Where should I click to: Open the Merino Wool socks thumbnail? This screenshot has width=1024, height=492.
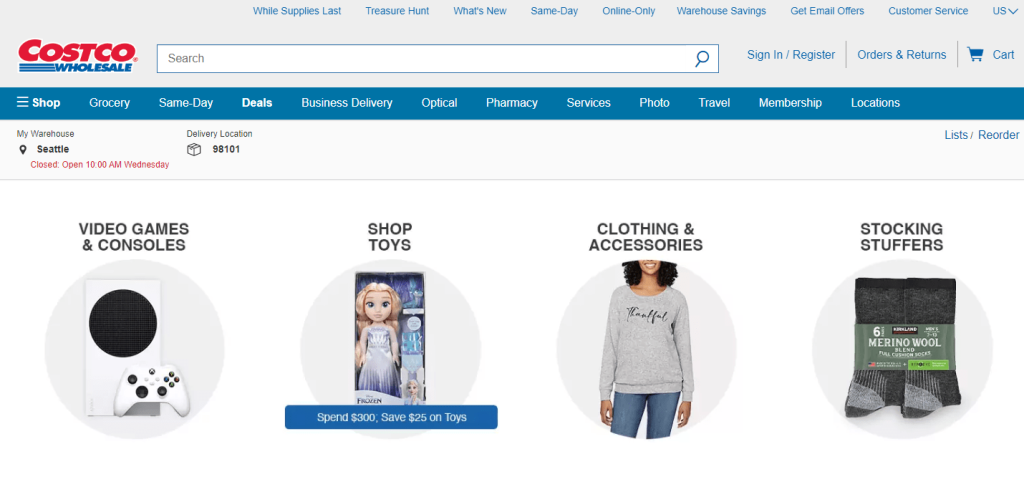coord(902,350)
